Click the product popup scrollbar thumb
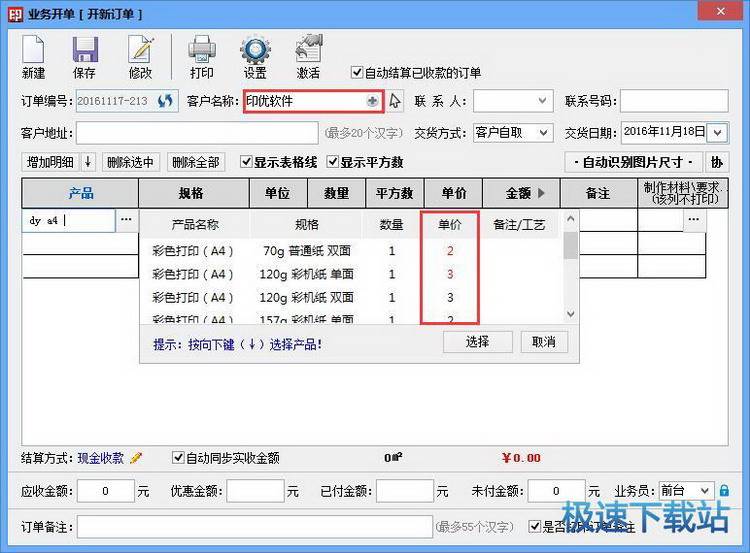 click(570, 245)
